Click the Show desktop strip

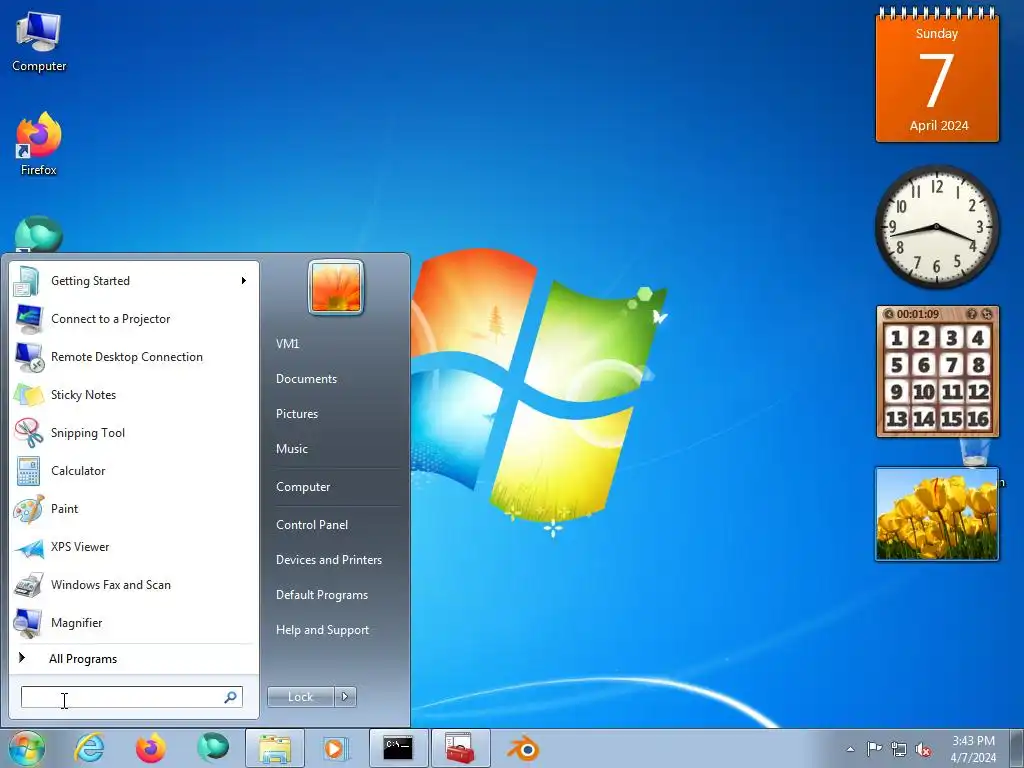tap(1017, 748)
